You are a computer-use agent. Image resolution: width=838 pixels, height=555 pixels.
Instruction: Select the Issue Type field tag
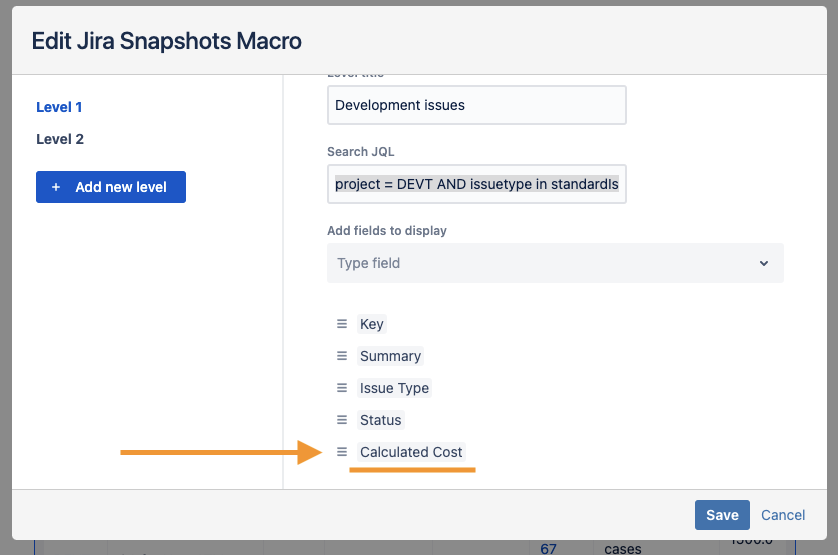[x=394, y=388]
